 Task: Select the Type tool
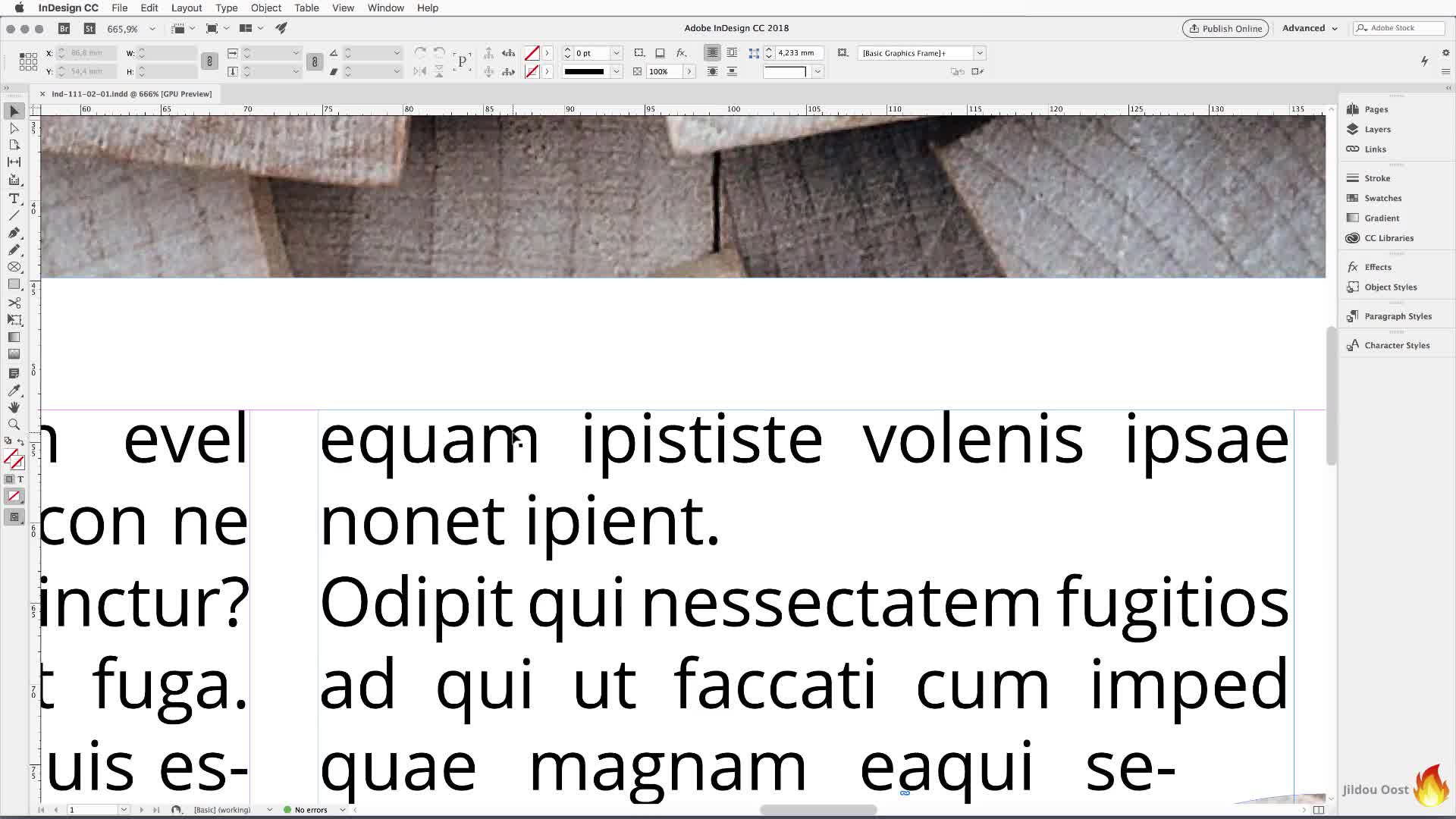14,198
